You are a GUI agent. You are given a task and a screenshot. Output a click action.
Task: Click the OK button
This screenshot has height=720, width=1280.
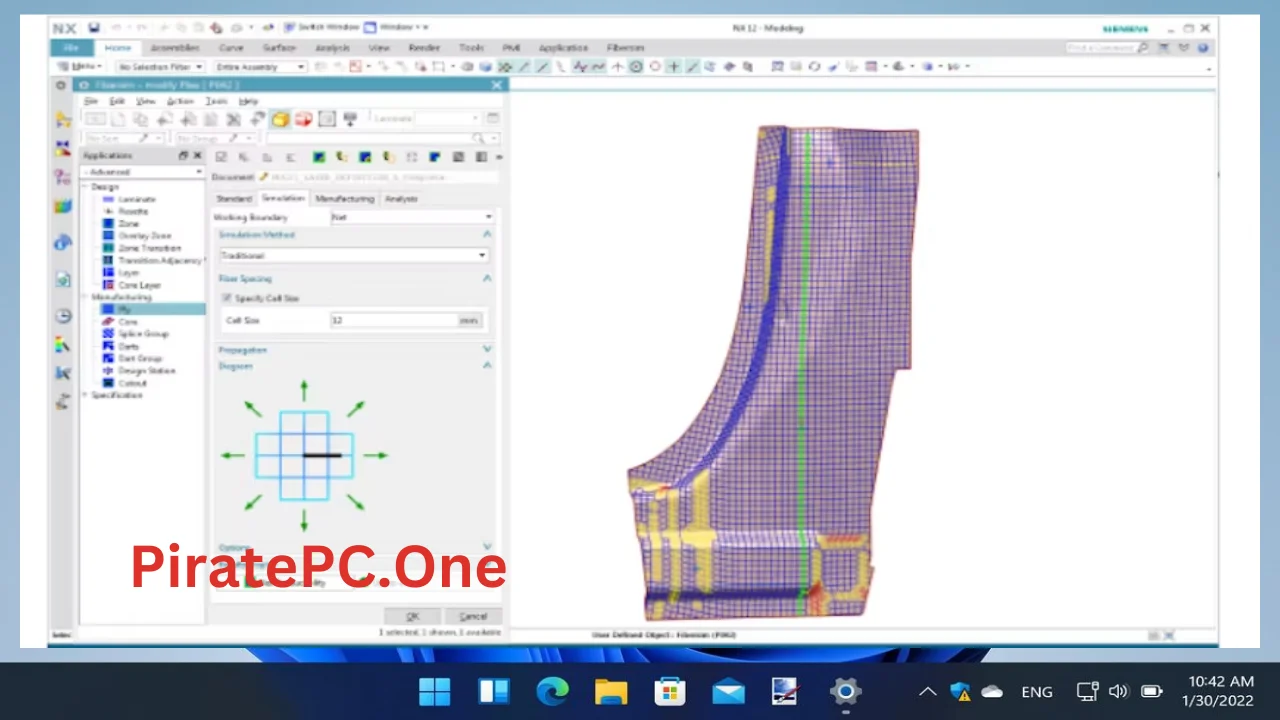tap(413, 616)
